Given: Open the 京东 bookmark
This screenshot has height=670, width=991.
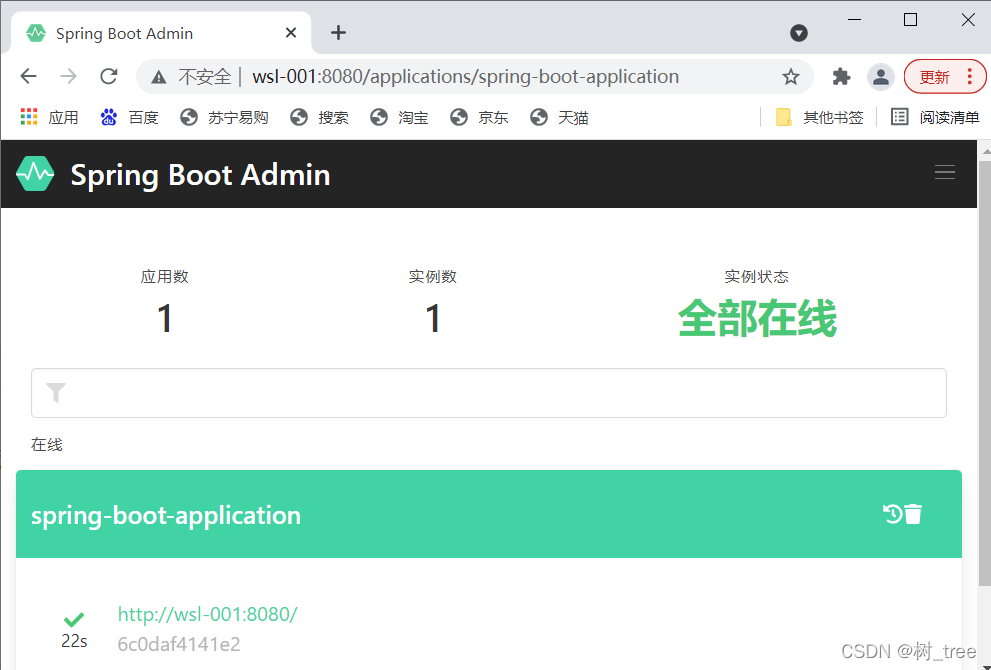Looking at the screenshot, I should [479, 117].
